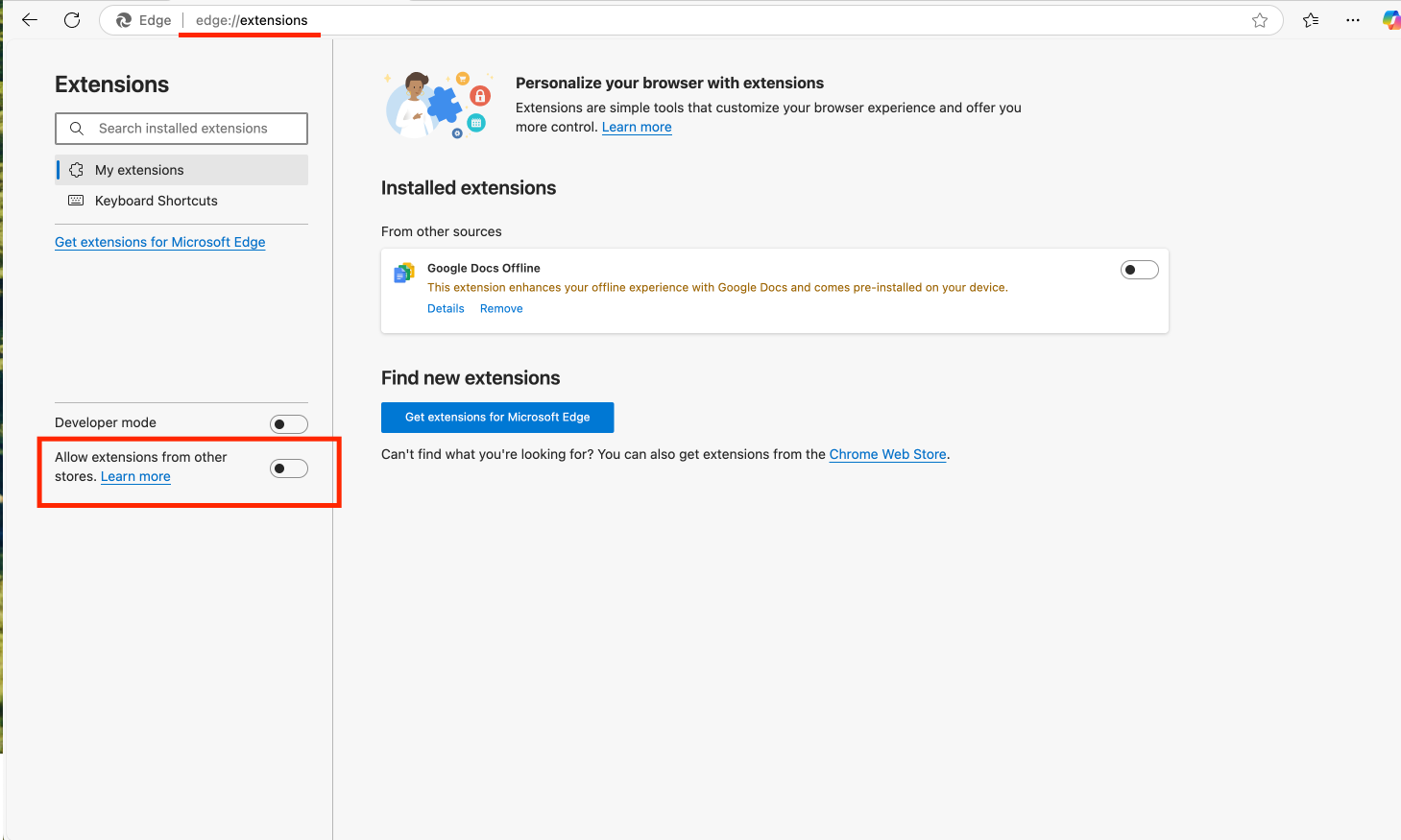The image size is (1401, 840).
Task: Click the Google Docs Offline extension icon
Action: (404, 274)
